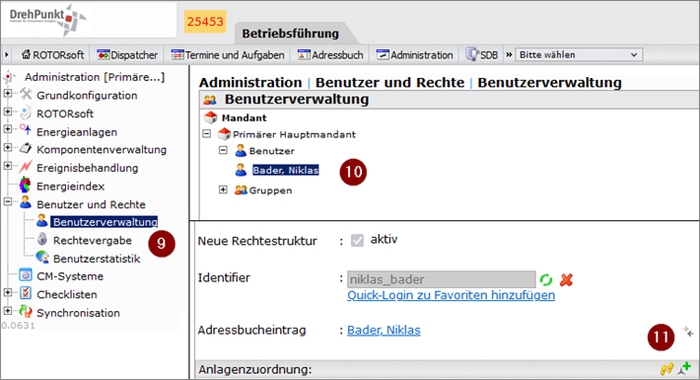Expand the Ereignisbehandlung node
The width and height of the screenshot is (700, 380).
(x=8, y=166)
